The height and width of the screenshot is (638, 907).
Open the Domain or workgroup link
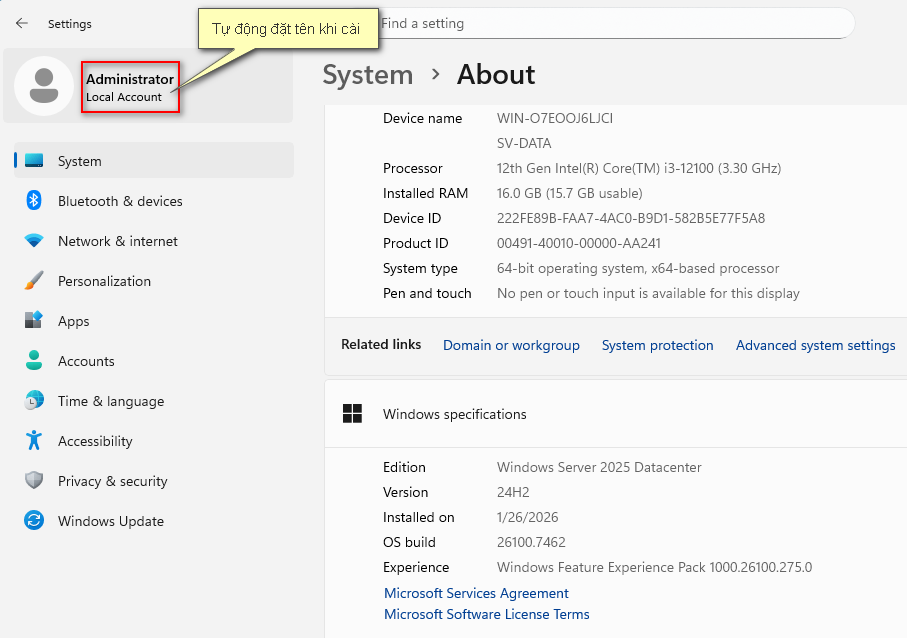click(511, 345)
